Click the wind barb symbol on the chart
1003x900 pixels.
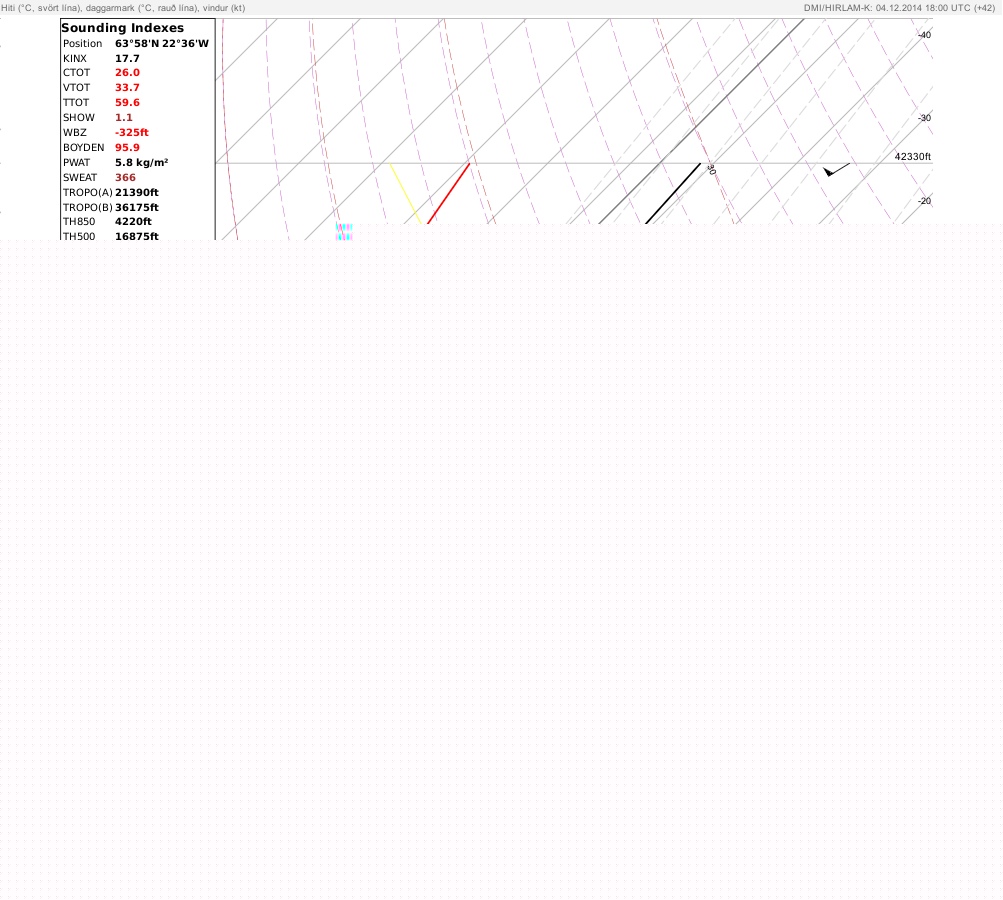[836, 170]
